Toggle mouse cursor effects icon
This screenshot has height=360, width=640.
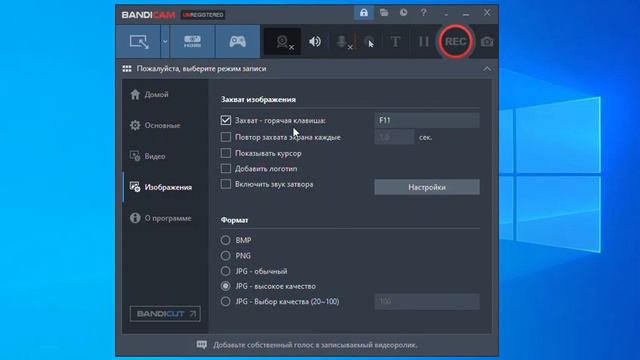(369, 42)
